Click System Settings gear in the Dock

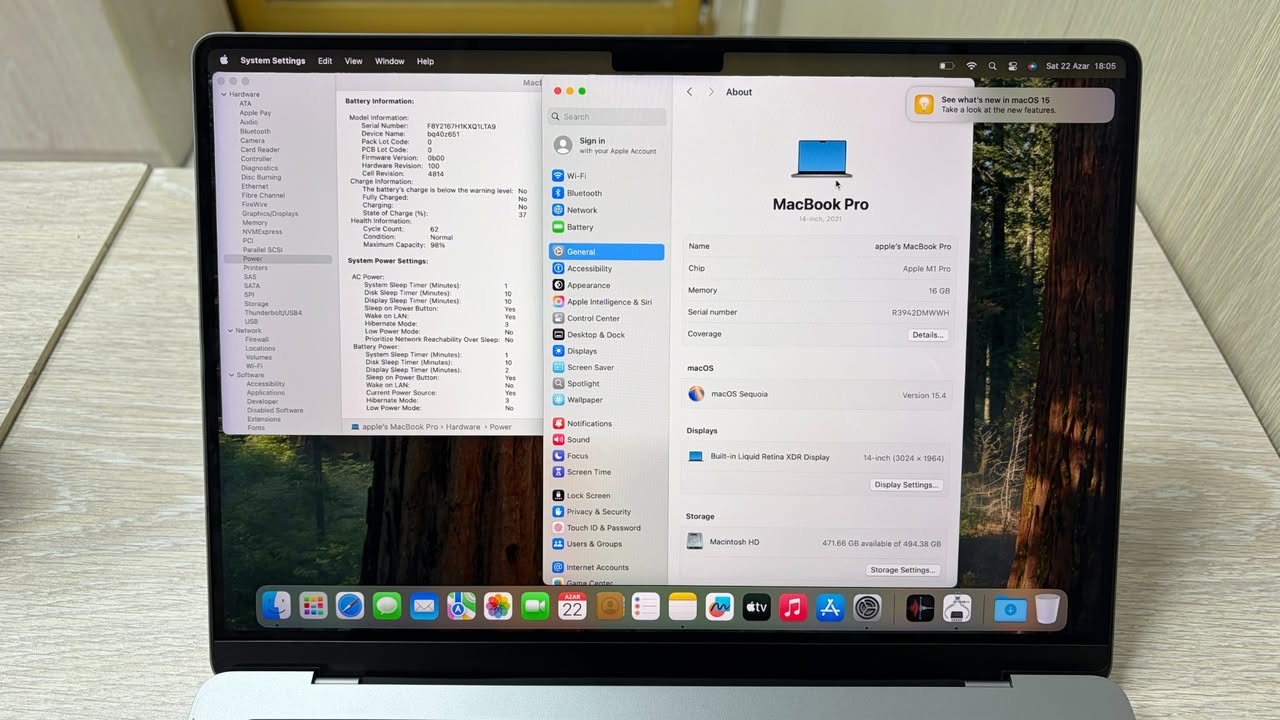click(867, 606)
